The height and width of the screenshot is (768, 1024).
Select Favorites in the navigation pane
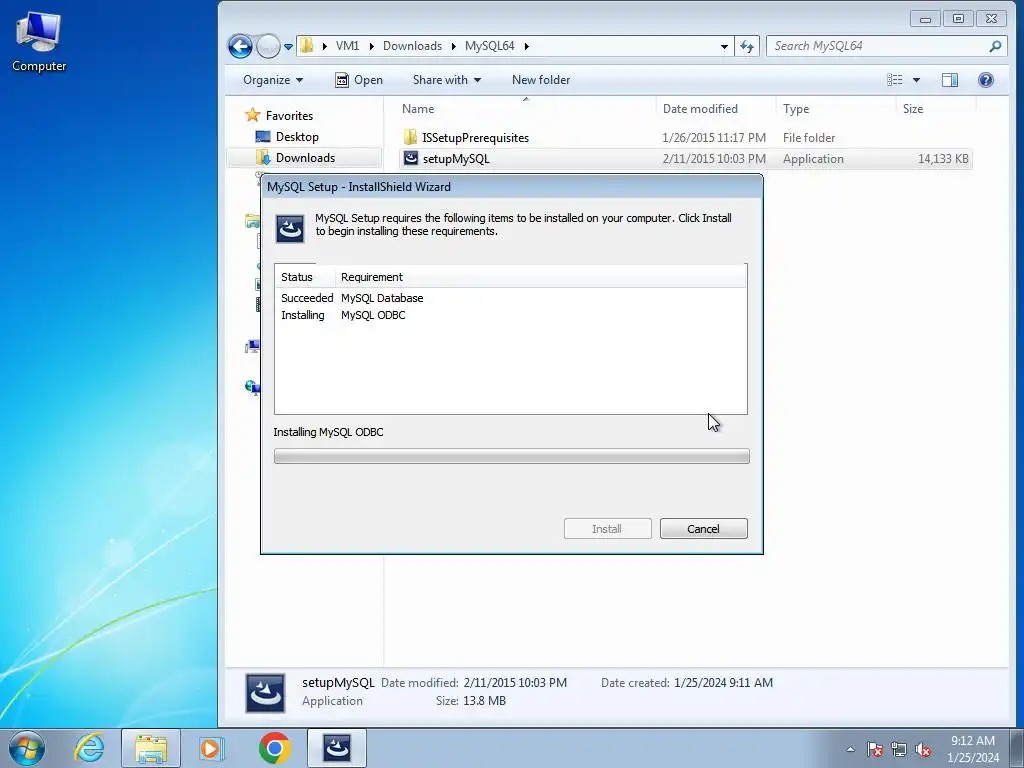[x=280, y=116]
